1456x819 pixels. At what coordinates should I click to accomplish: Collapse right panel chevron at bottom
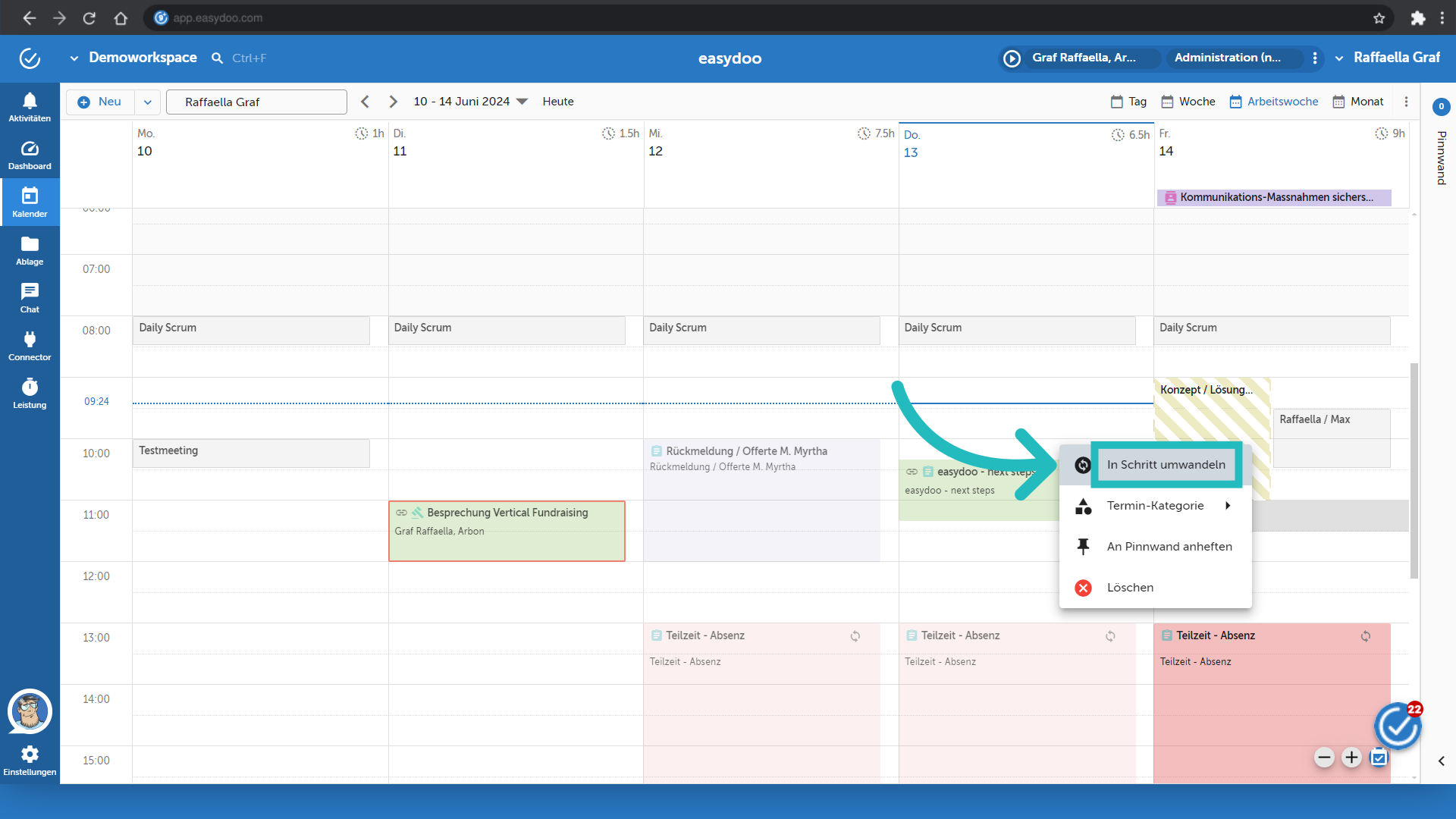coord(1441,761)
